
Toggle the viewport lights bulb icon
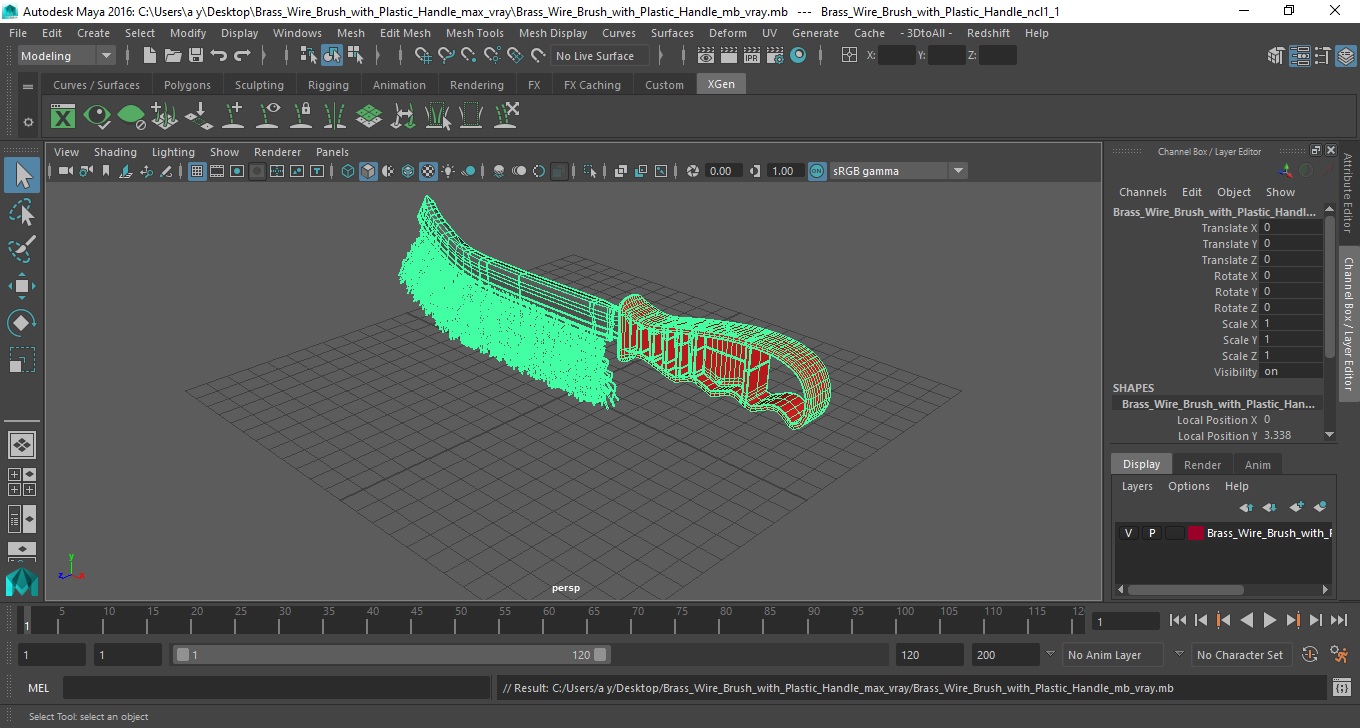point(448,171)
